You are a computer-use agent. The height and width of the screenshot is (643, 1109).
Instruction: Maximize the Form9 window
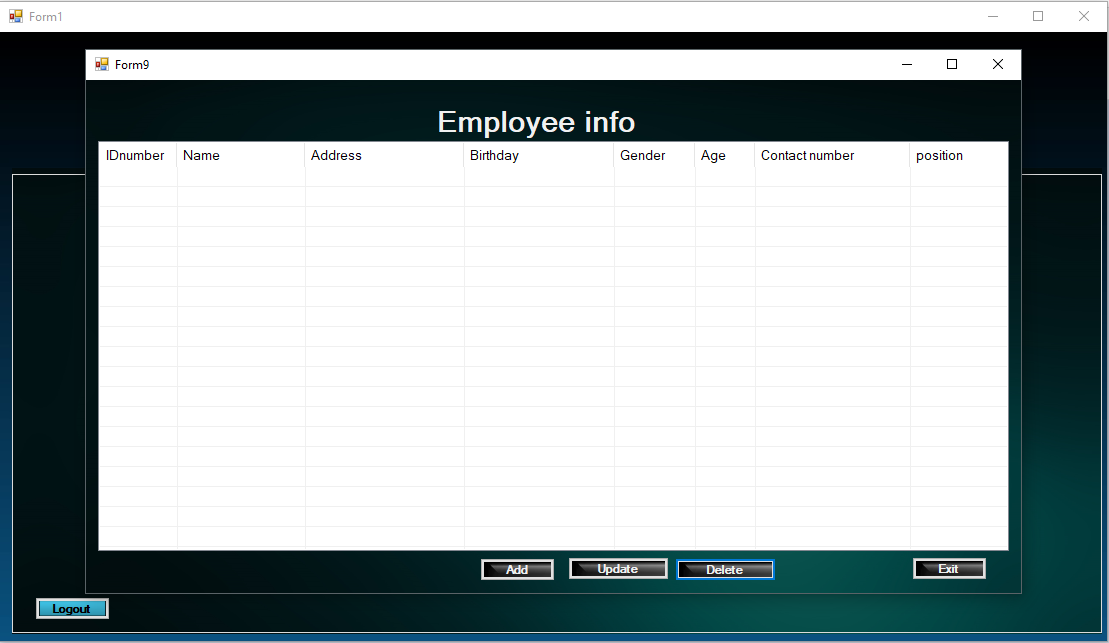pos(952,65)
